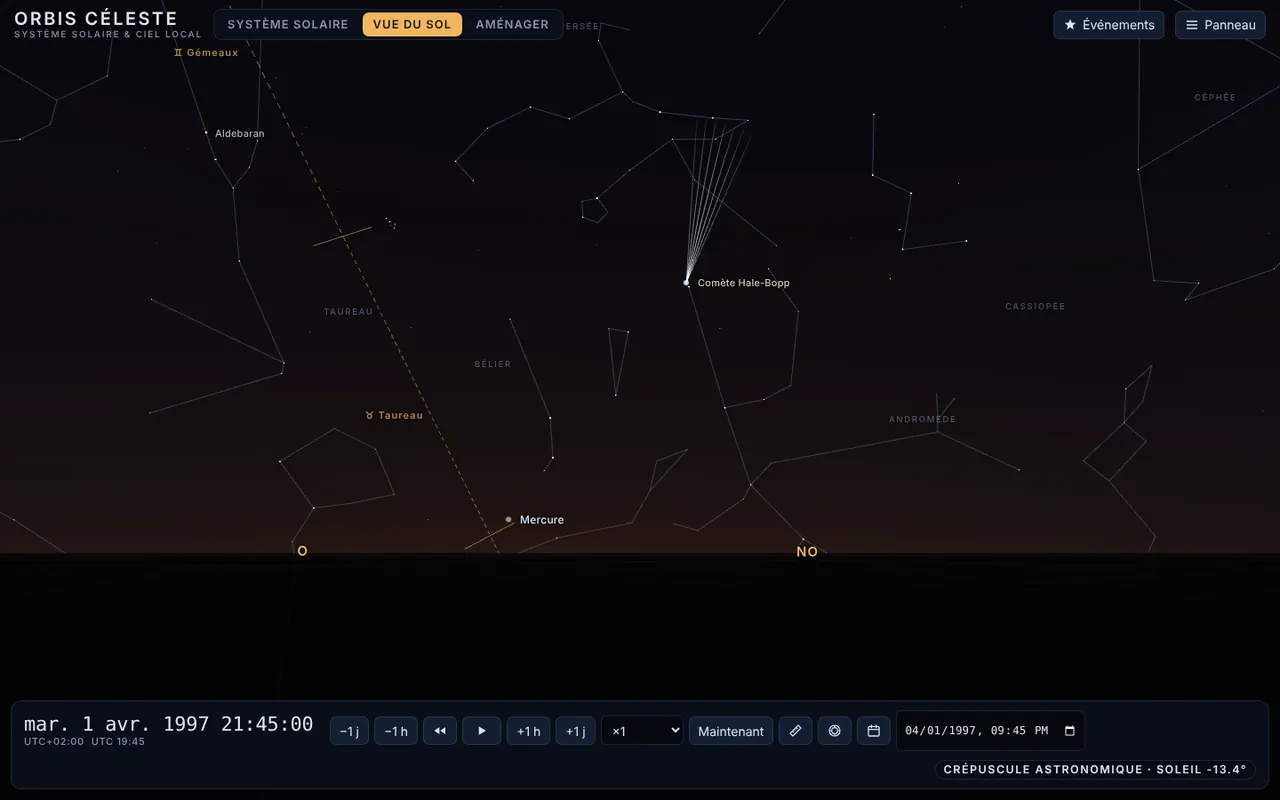Viewport: 1280px width, 800px height.
Task: Open the calendar icon button
Action: tap(873, 731)
